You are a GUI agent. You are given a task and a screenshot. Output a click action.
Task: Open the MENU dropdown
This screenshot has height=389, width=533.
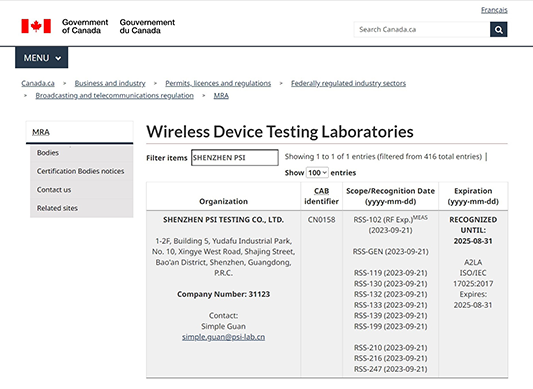tap(41, 58)
